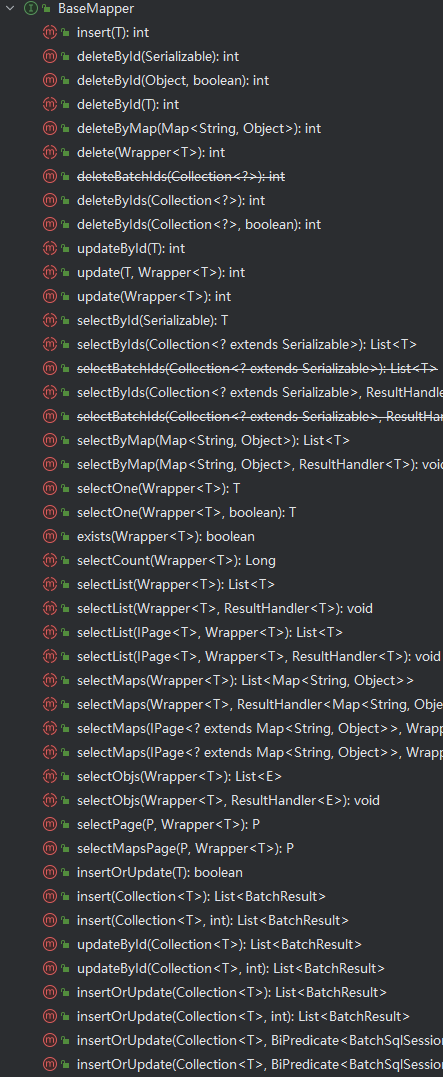This screenshot has width=443, height=1077.
Task: Select 'selectList(Wrapper<T>): List<T>' method
Action: (x=176, y=585)
